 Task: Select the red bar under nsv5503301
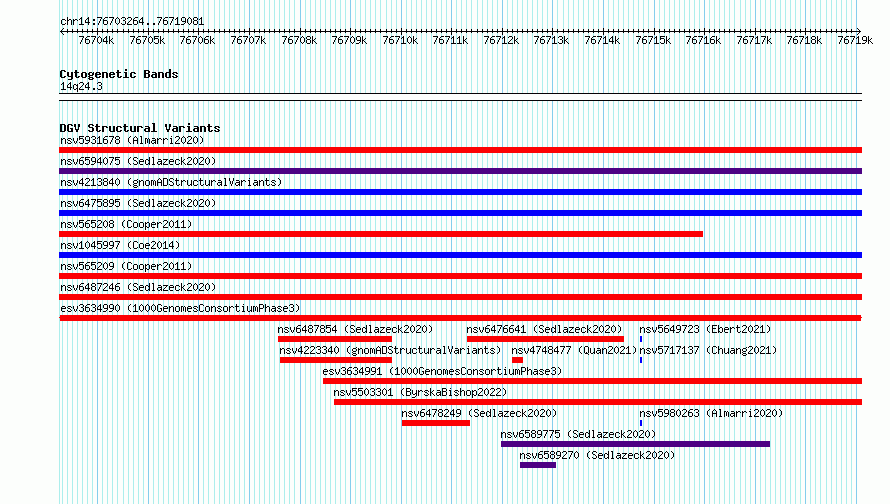coord(598,402)
